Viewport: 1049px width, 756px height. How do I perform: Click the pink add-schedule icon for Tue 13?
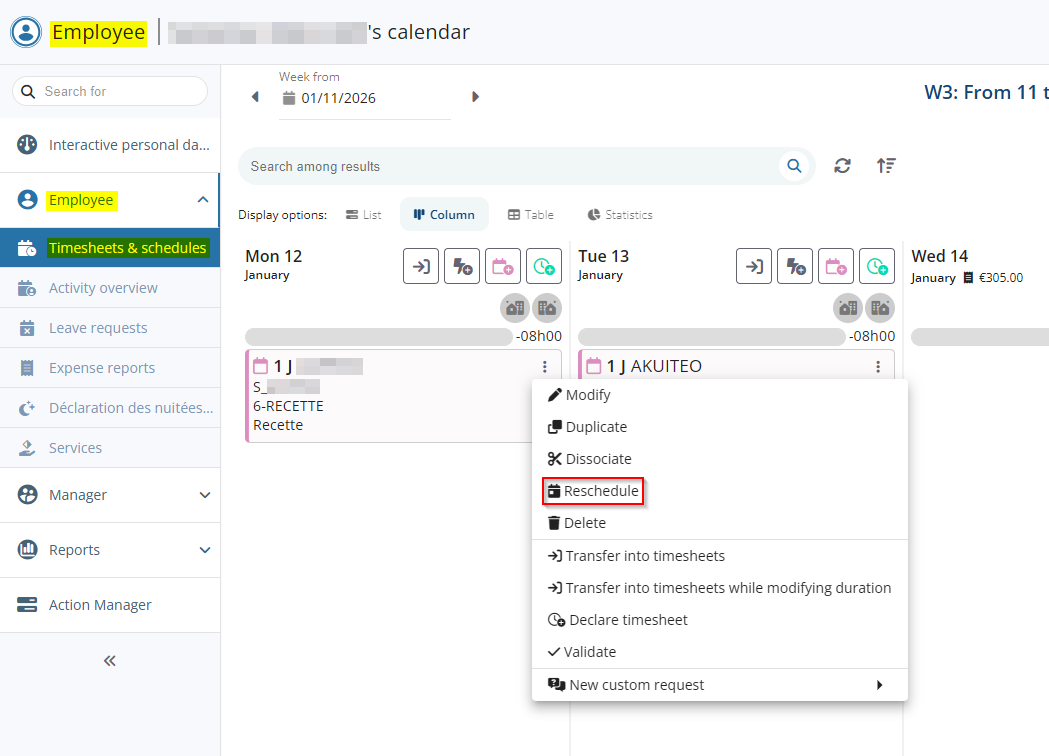click(x=836, y=266)
